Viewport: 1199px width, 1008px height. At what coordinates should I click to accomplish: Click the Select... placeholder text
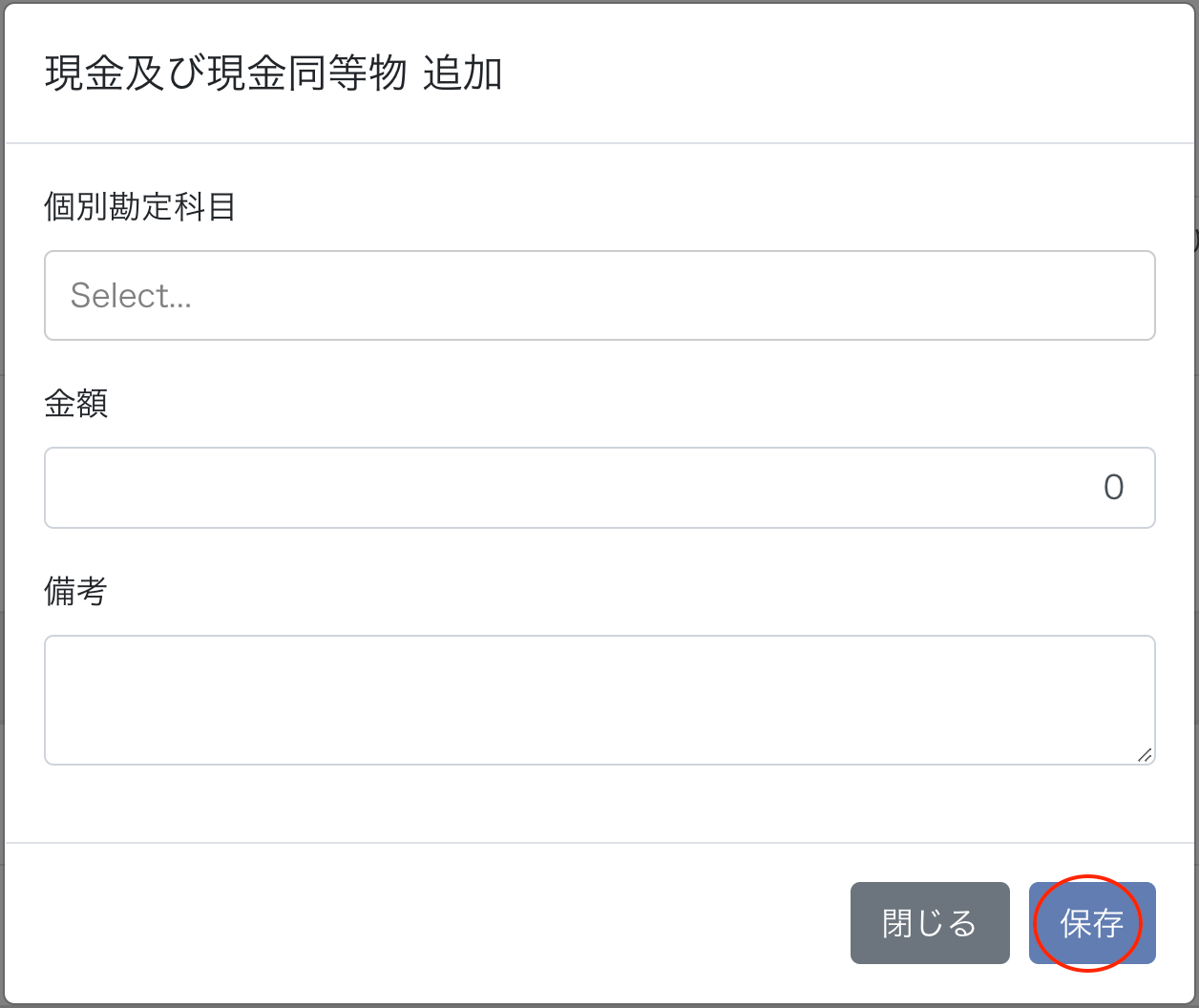(x=132, y=296)
